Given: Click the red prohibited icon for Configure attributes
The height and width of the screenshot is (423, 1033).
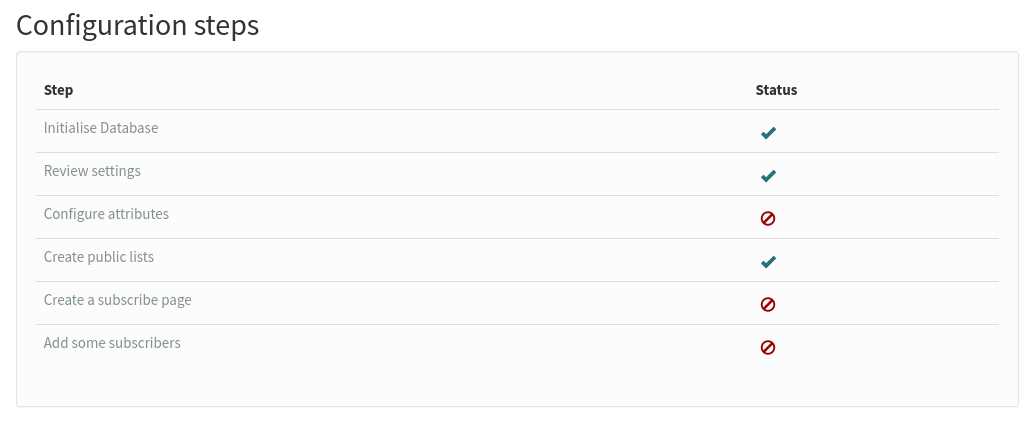Looking at the screenshot, I should pyautogui.click(x=768, y=219).
